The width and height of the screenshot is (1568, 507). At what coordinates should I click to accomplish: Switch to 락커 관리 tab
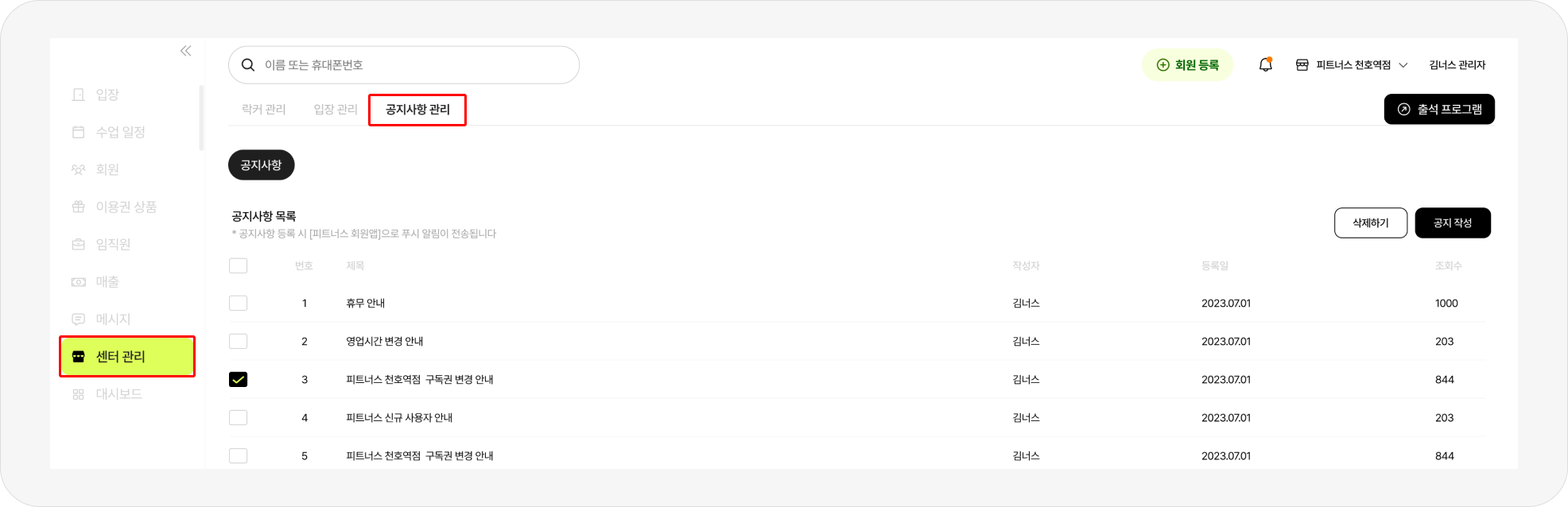(x=263, y=109)
